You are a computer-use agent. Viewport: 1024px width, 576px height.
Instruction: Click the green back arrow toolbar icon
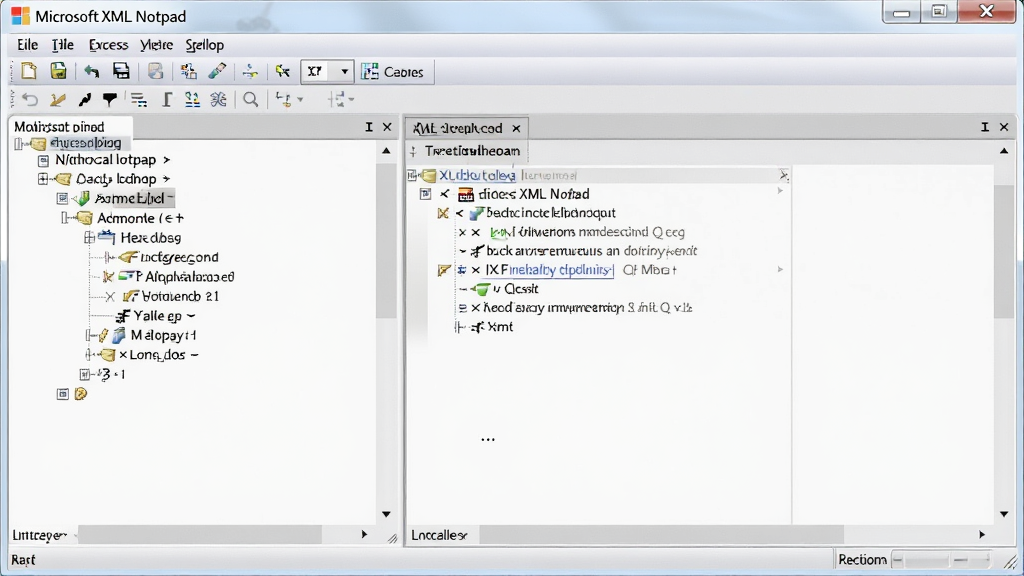(92, 72)
